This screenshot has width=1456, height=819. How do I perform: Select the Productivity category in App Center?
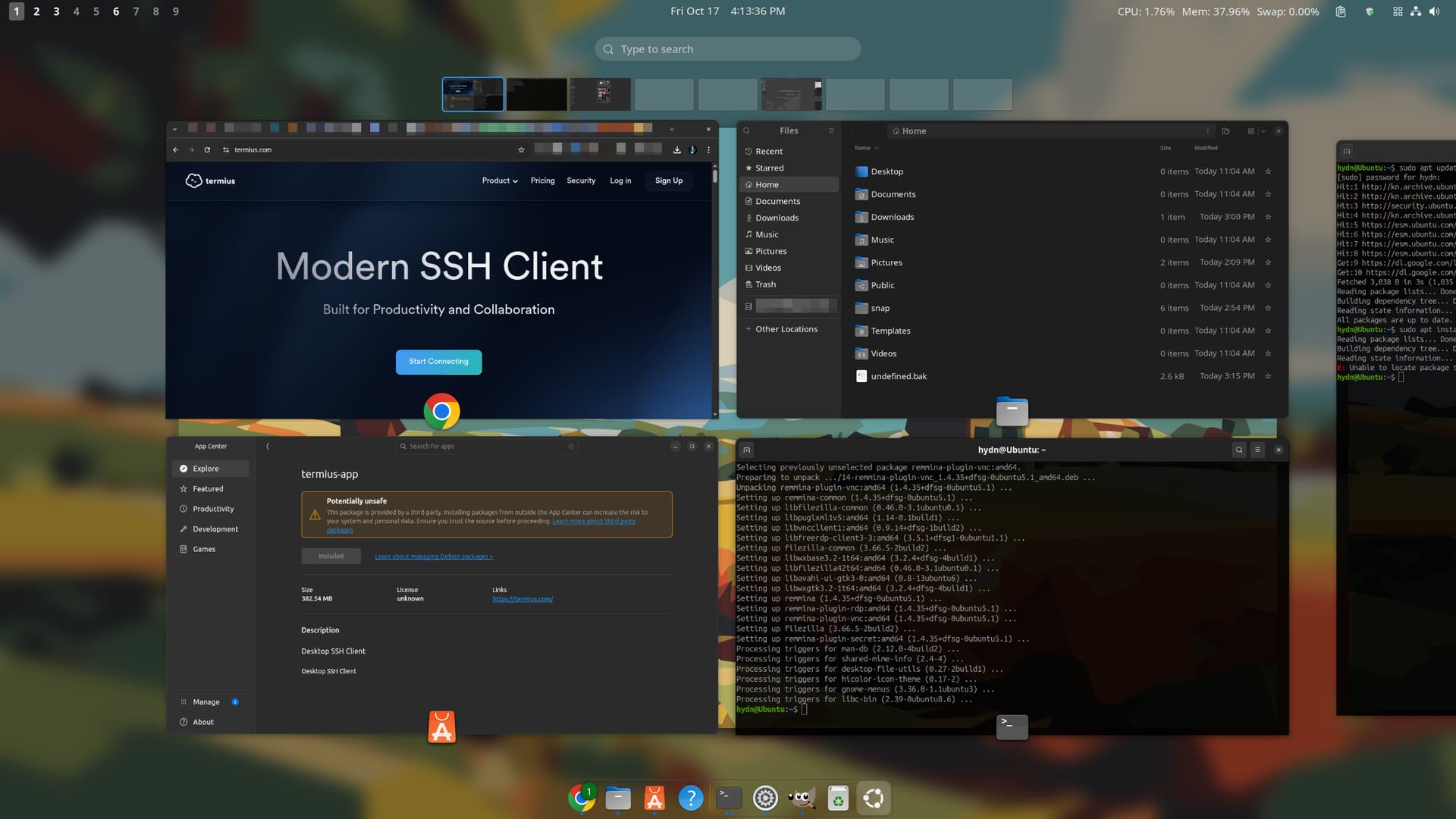tap(213, 509)
